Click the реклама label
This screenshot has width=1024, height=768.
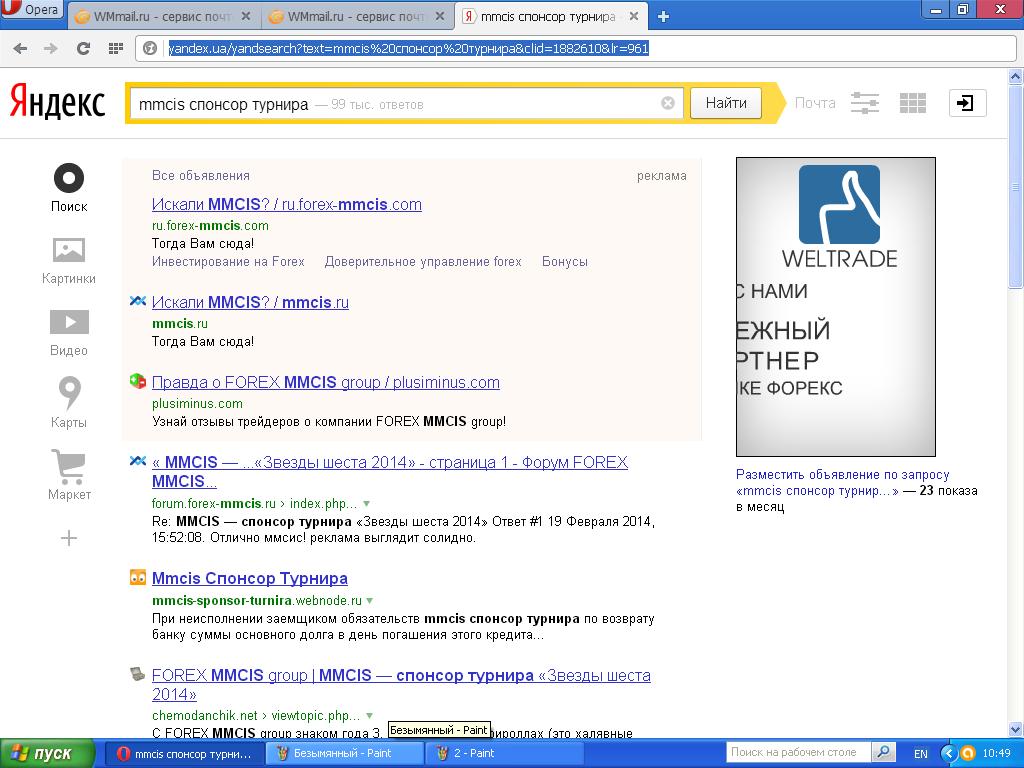[662, 176]
